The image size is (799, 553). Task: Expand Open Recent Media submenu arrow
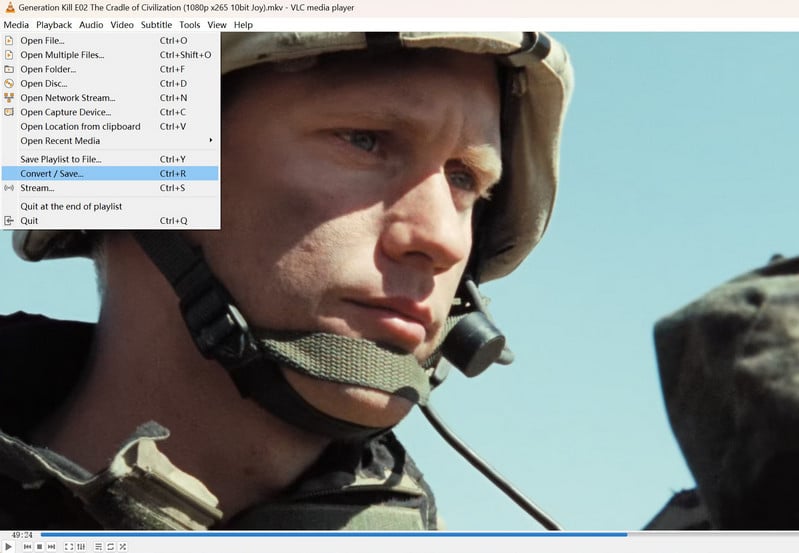tap(210, 140)
